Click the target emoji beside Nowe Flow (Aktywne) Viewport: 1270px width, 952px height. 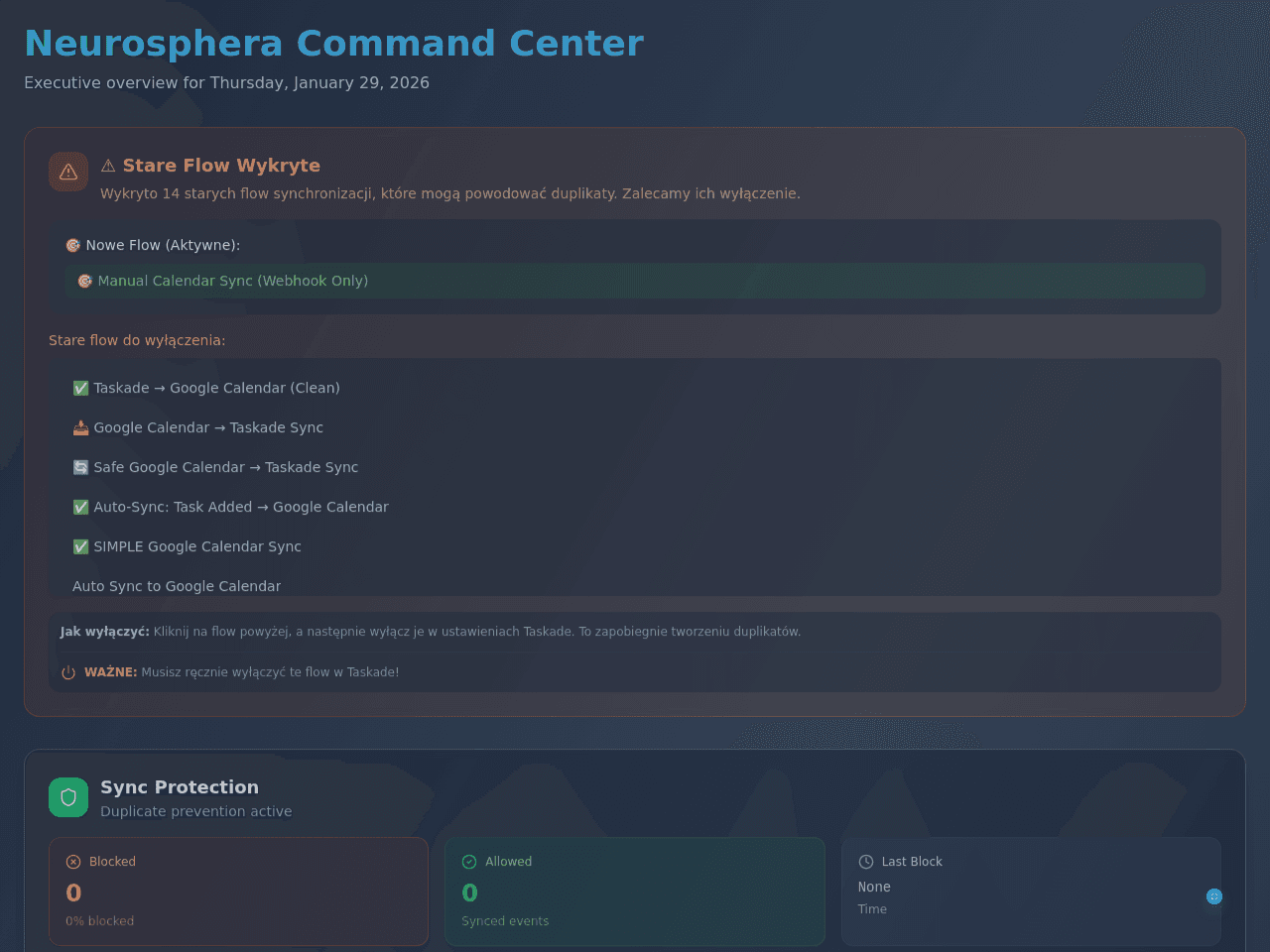click(x=72, y=245)
